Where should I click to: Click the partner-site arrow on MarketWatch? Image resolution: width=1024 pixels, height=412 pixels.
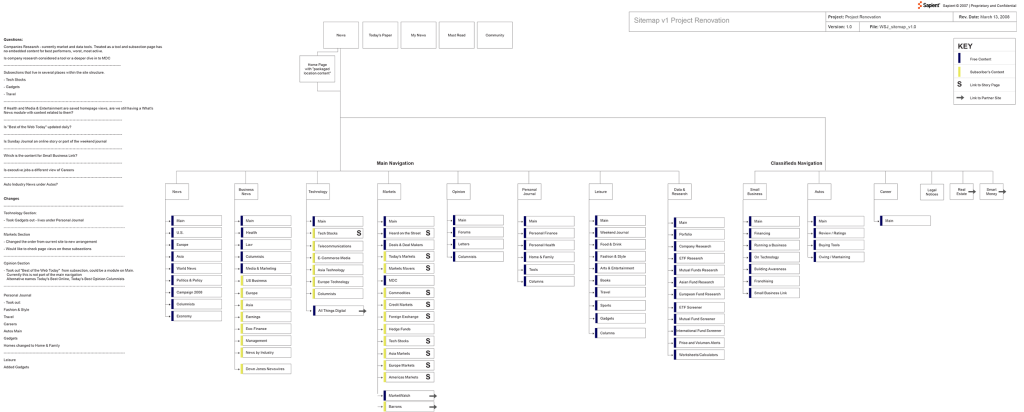coord(432,396)
